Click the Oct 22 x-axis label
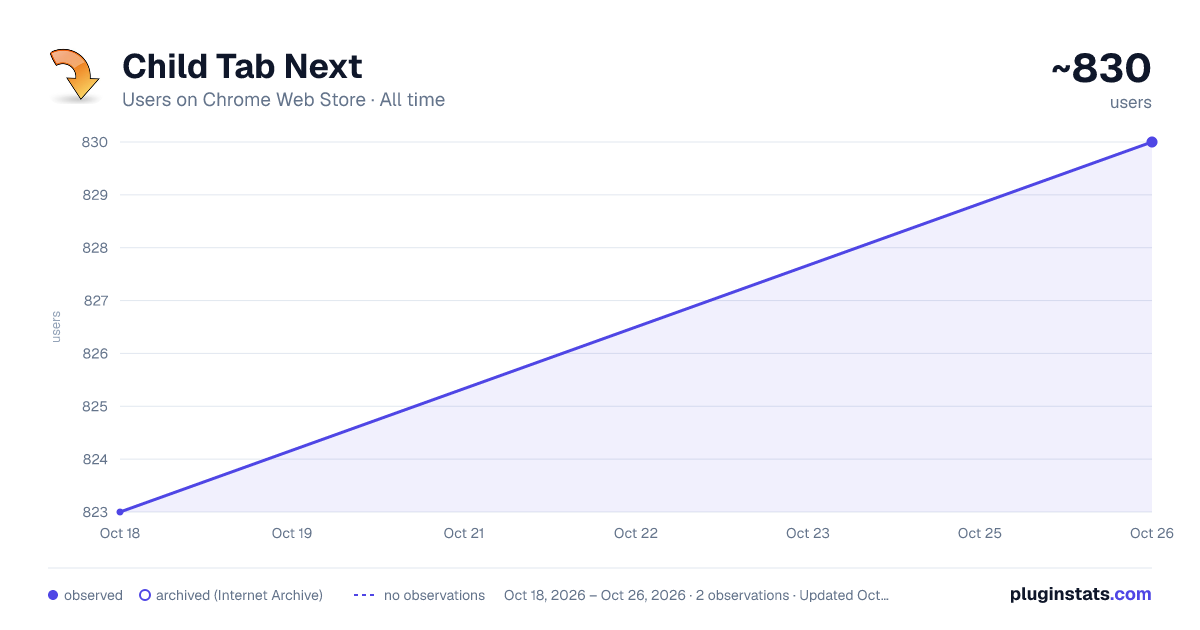The width and height of the screenshot is (1200, 630). tap(636, 533)
